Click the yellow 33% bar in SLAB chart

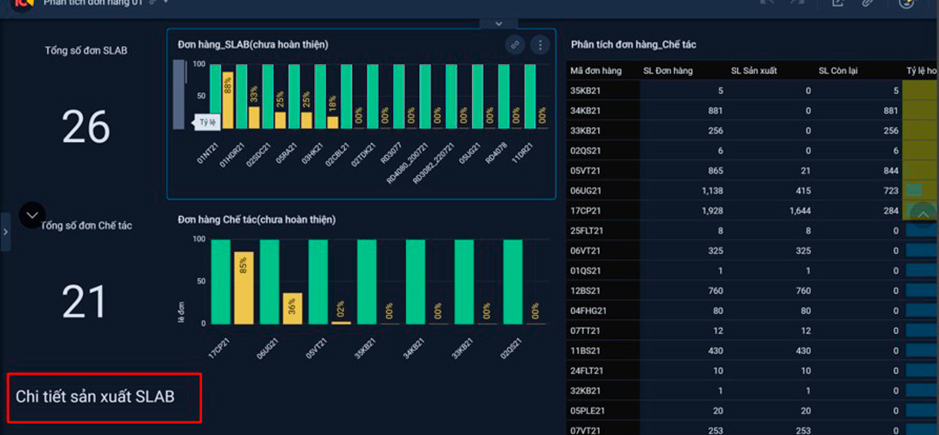coord(254,118)
